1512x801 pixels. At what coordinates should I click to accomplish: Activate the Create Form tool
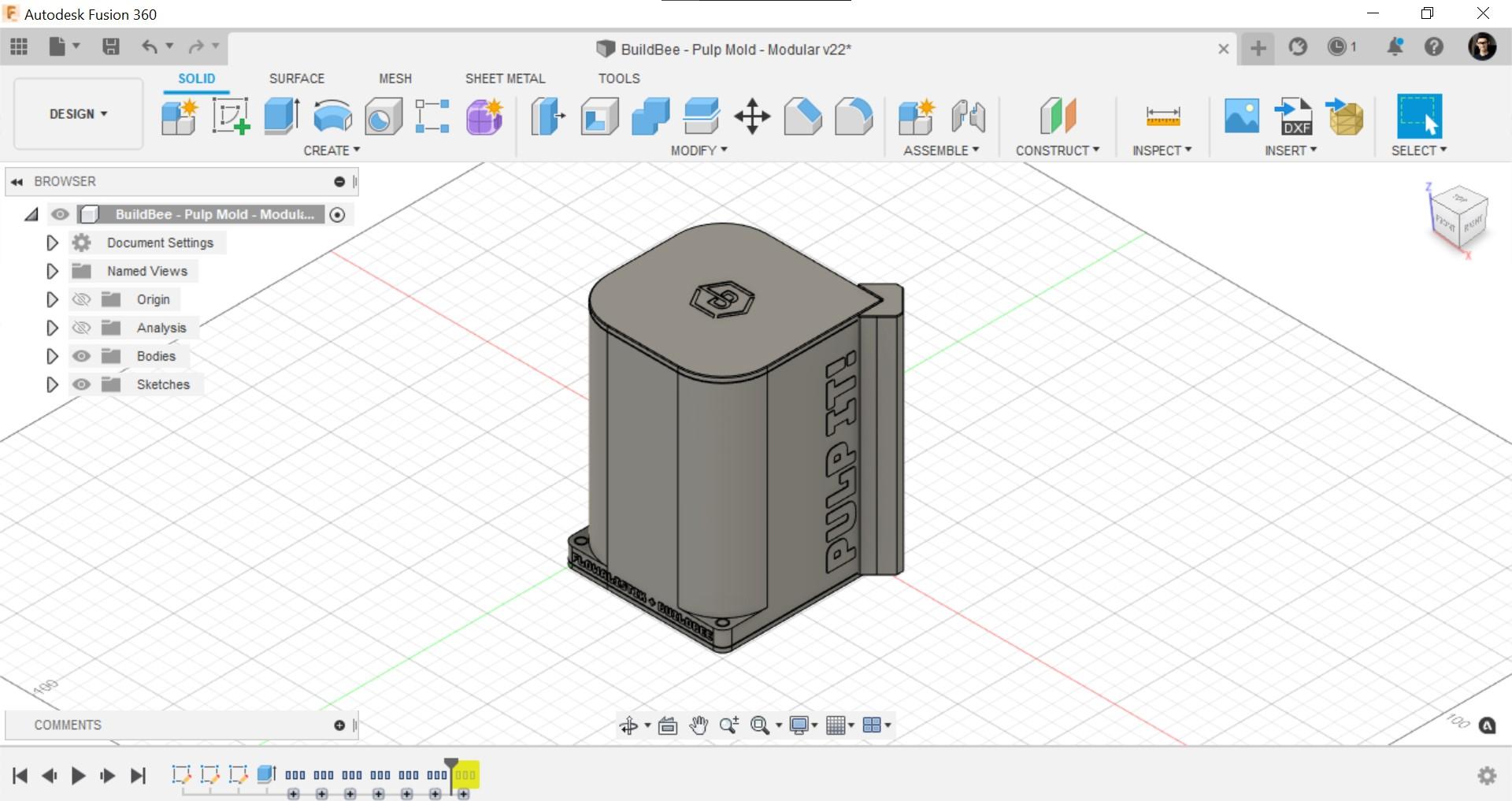point(484,117)
